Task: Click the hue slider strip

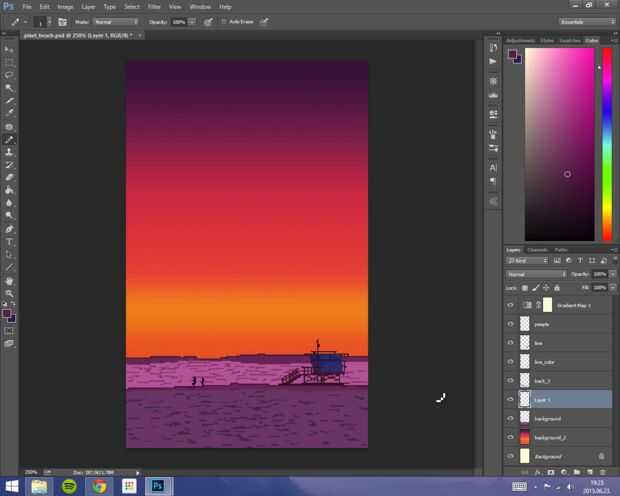Action: [607, 144]
